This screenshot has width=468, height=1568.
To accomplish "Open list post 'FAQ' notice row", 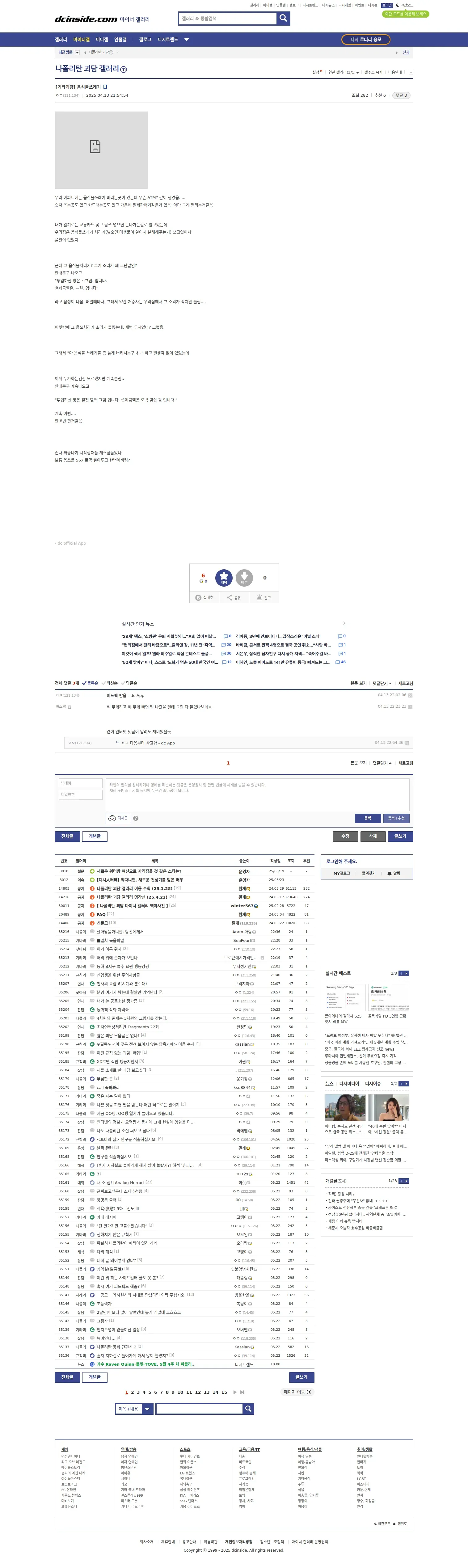I will click(x=101, y=914).
